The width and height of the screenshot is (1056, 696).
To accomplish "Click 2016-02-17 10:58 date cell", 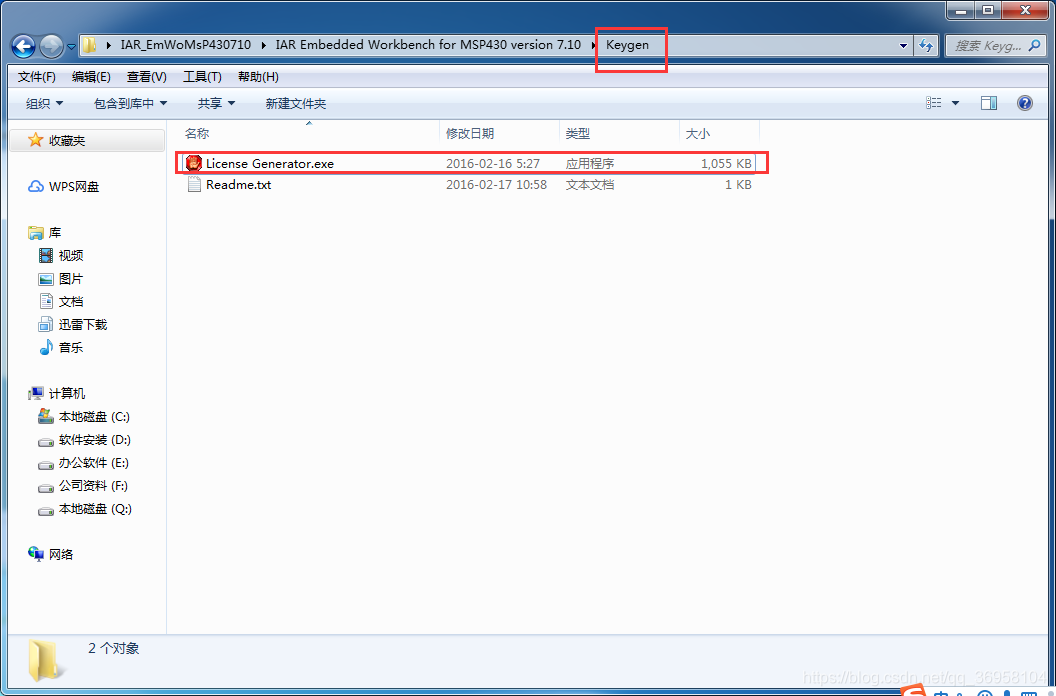I will [496, 185].
